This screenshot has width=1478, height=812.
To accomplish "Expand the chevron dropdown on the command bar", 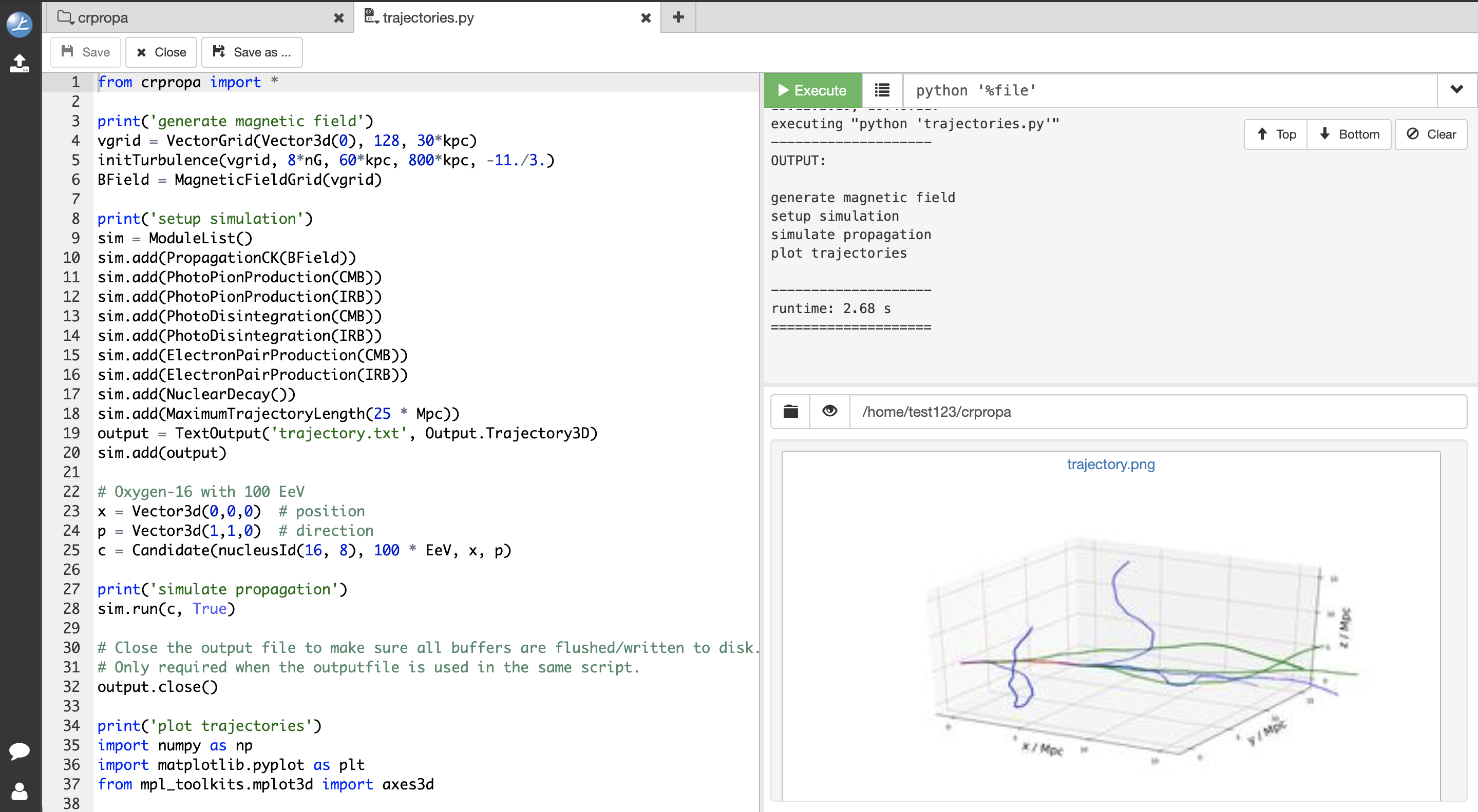I will pos(1456,89).
